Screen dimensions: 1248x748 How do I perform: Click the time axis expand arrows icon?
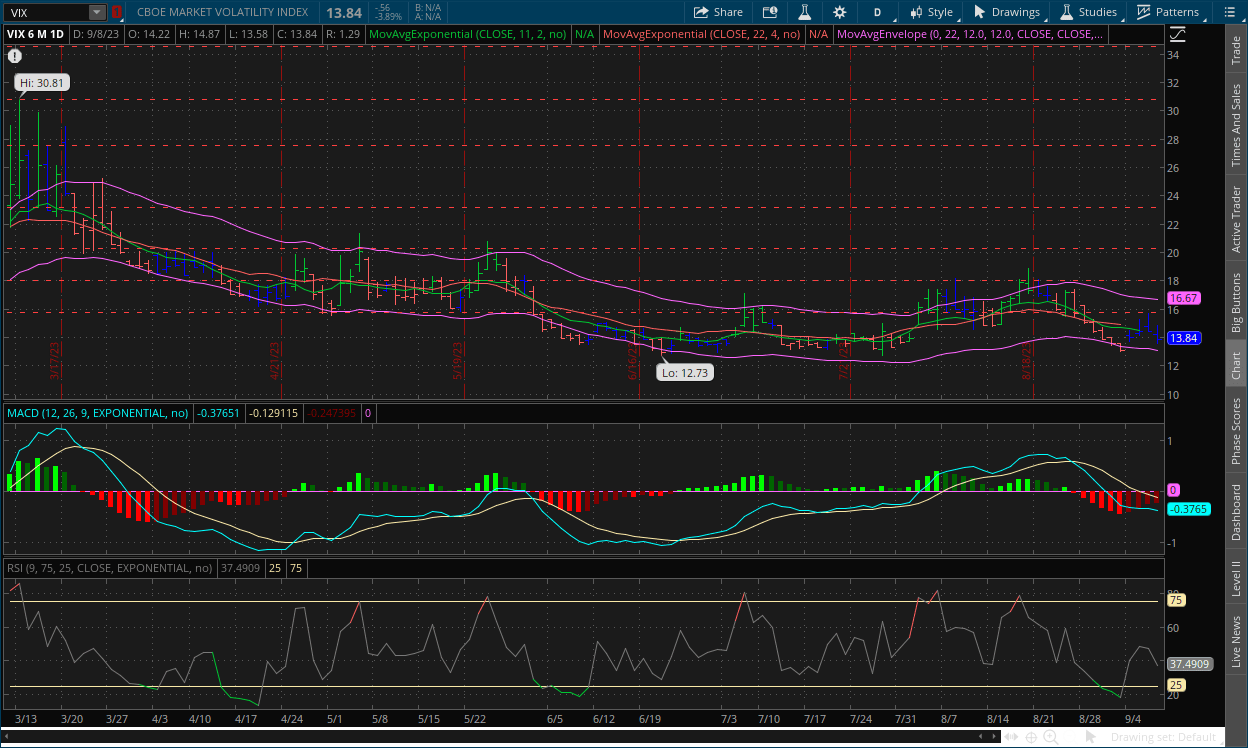pyautogui.click(x=1012, y=737)
